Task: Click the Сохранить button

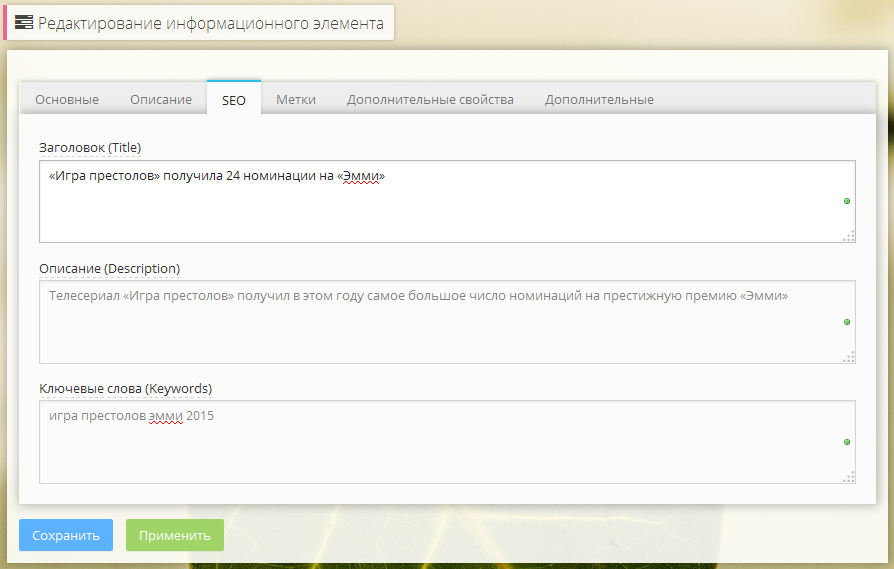Action: pyautogui.click(x=66, y=535)
